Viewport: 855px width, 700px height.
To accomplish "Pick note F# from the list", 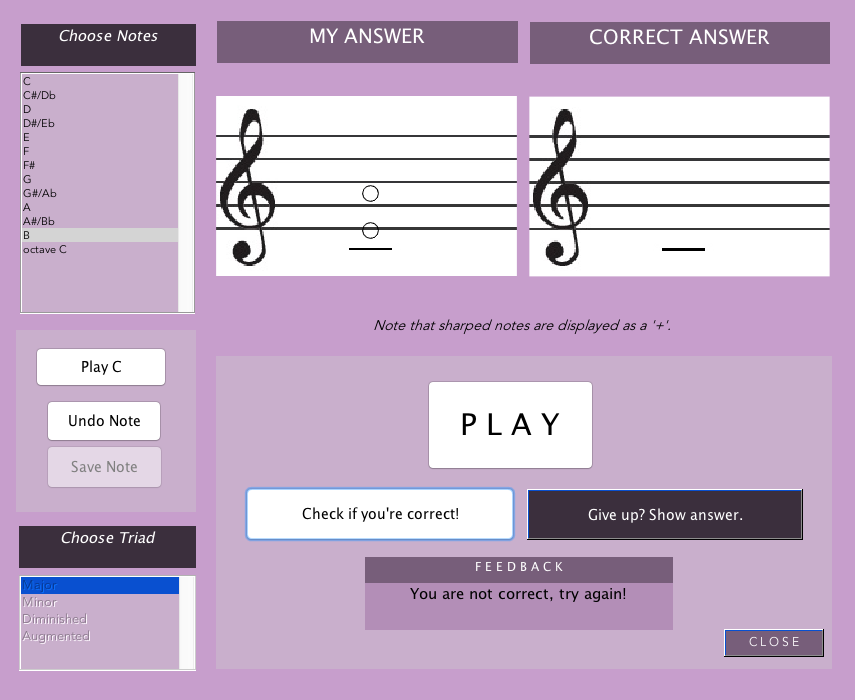I will 100,165.
